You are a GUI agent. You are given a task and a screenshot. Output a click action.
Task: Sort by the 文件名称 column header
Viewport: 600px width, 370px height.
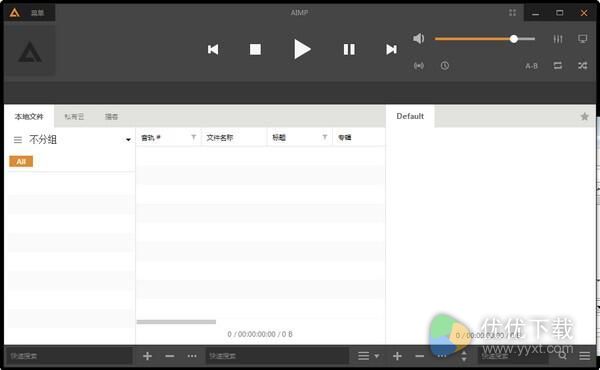click(x=233, y=138)
